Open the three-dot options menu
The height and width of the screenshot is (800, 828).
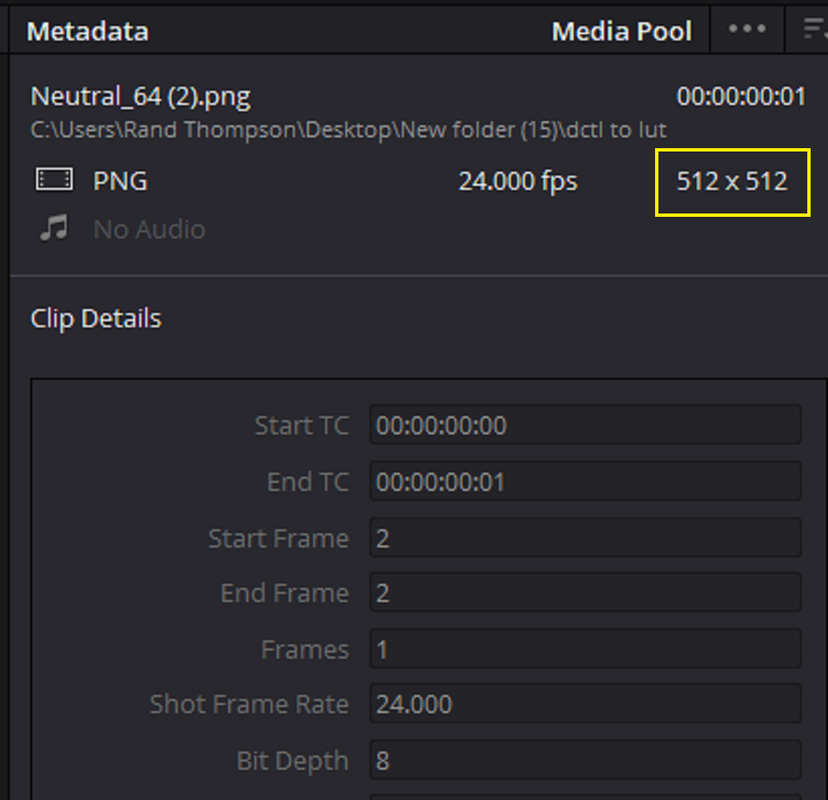click(747, 29)
